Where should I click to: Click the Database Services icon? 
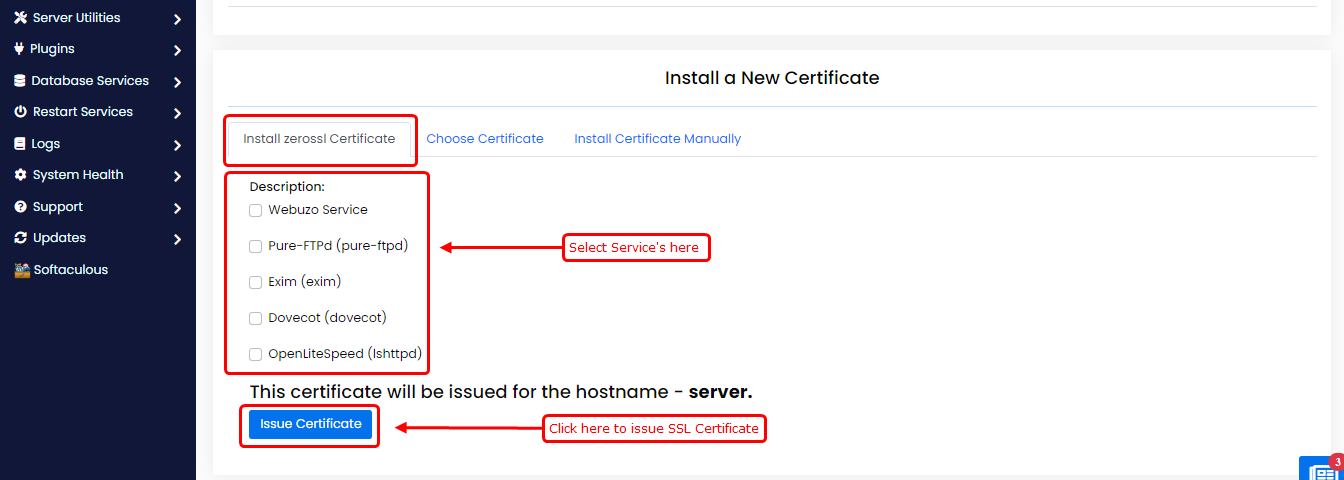pyautogui.click(x=20, y=81)
